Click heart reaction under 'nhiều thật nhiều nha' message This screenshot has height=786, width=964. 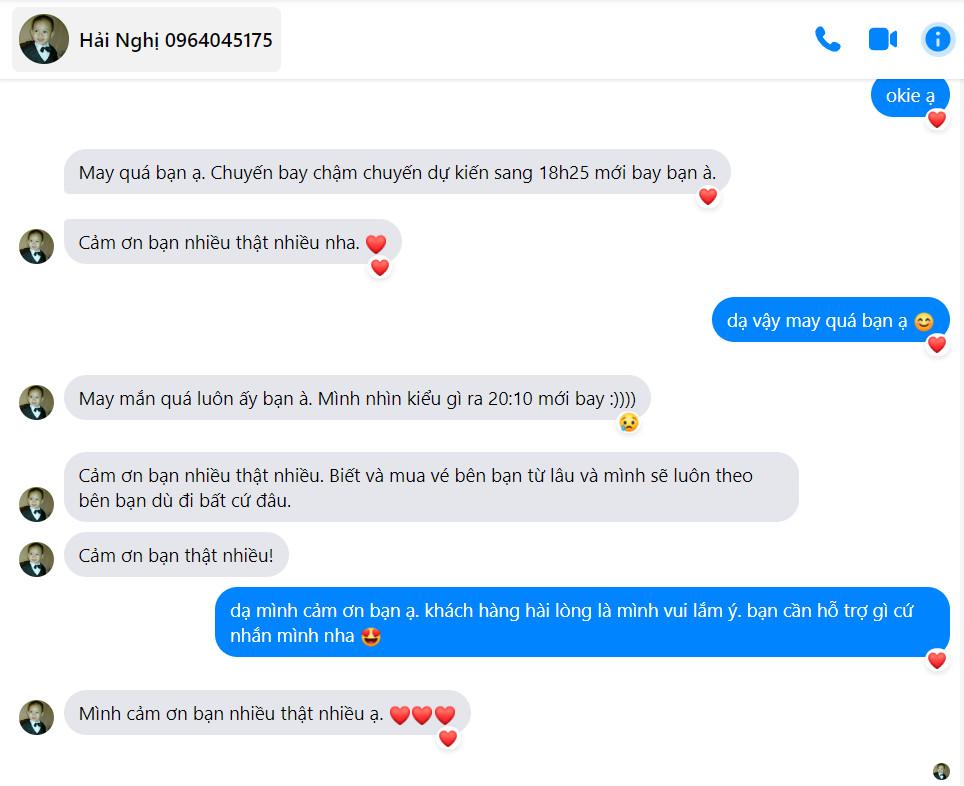379,267
